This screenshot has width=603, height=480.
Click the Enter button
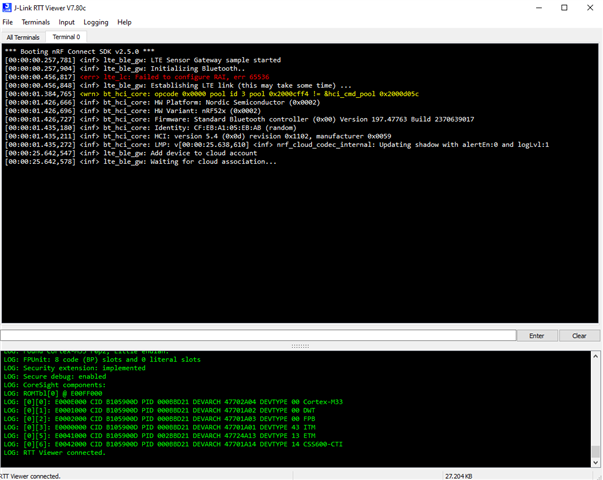[x=536, y=336]
